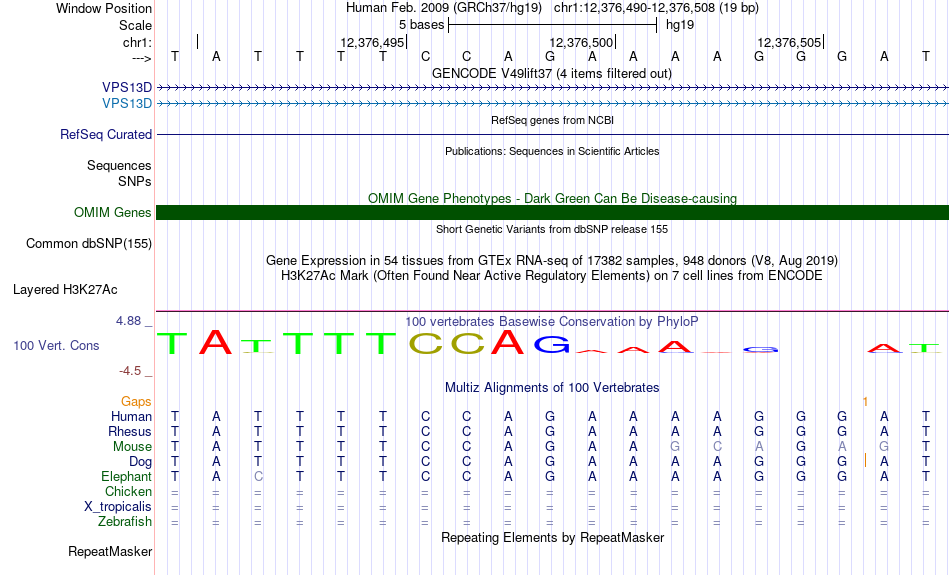The height and width of the screenshot is (575, 950).
Task: Click the chr1 coordinate range text
Action: pyautogui.click(x=656, y=8)
